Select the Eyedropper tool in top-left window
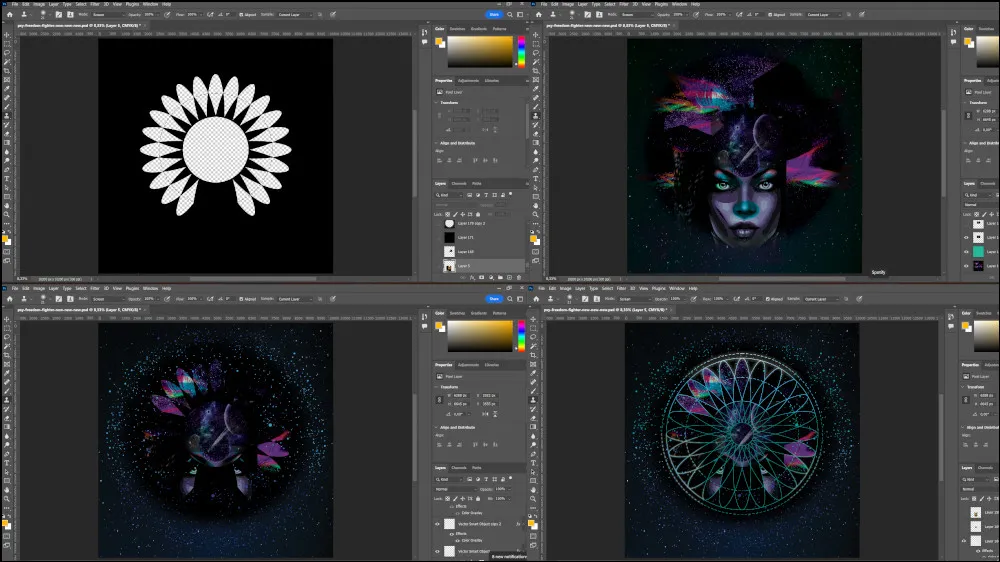Viewport: 1000px width, 562px height. [x=7, y=89]
